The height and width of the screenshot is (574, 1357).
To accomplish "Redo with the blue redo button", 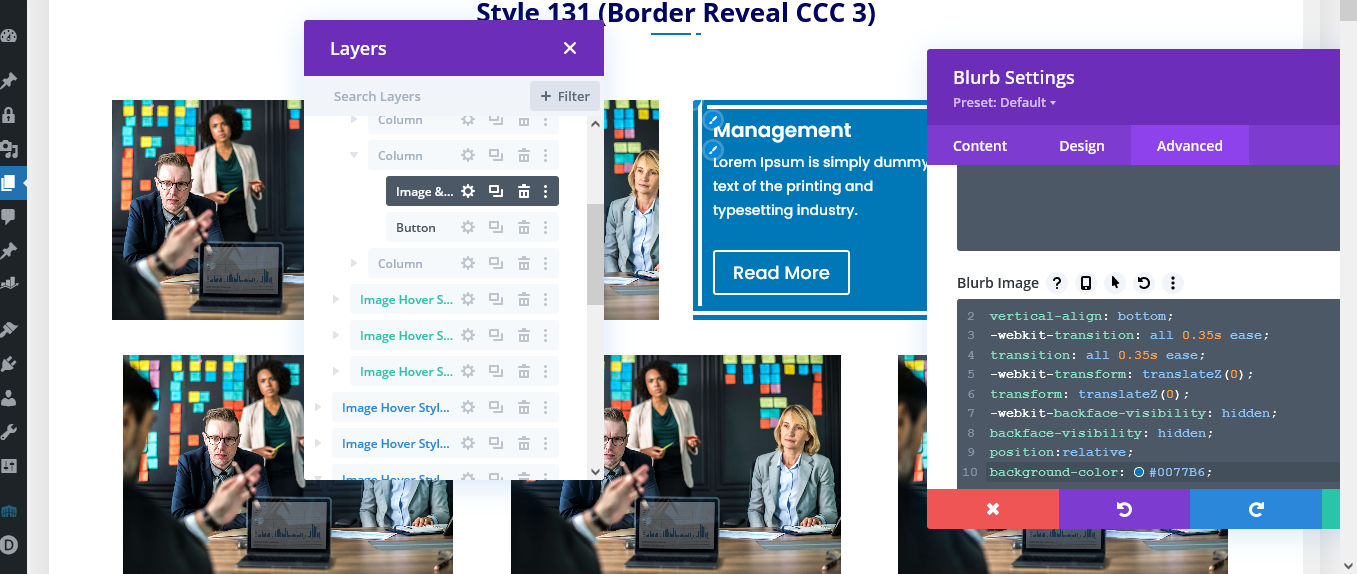I will tap(1256, 509).
